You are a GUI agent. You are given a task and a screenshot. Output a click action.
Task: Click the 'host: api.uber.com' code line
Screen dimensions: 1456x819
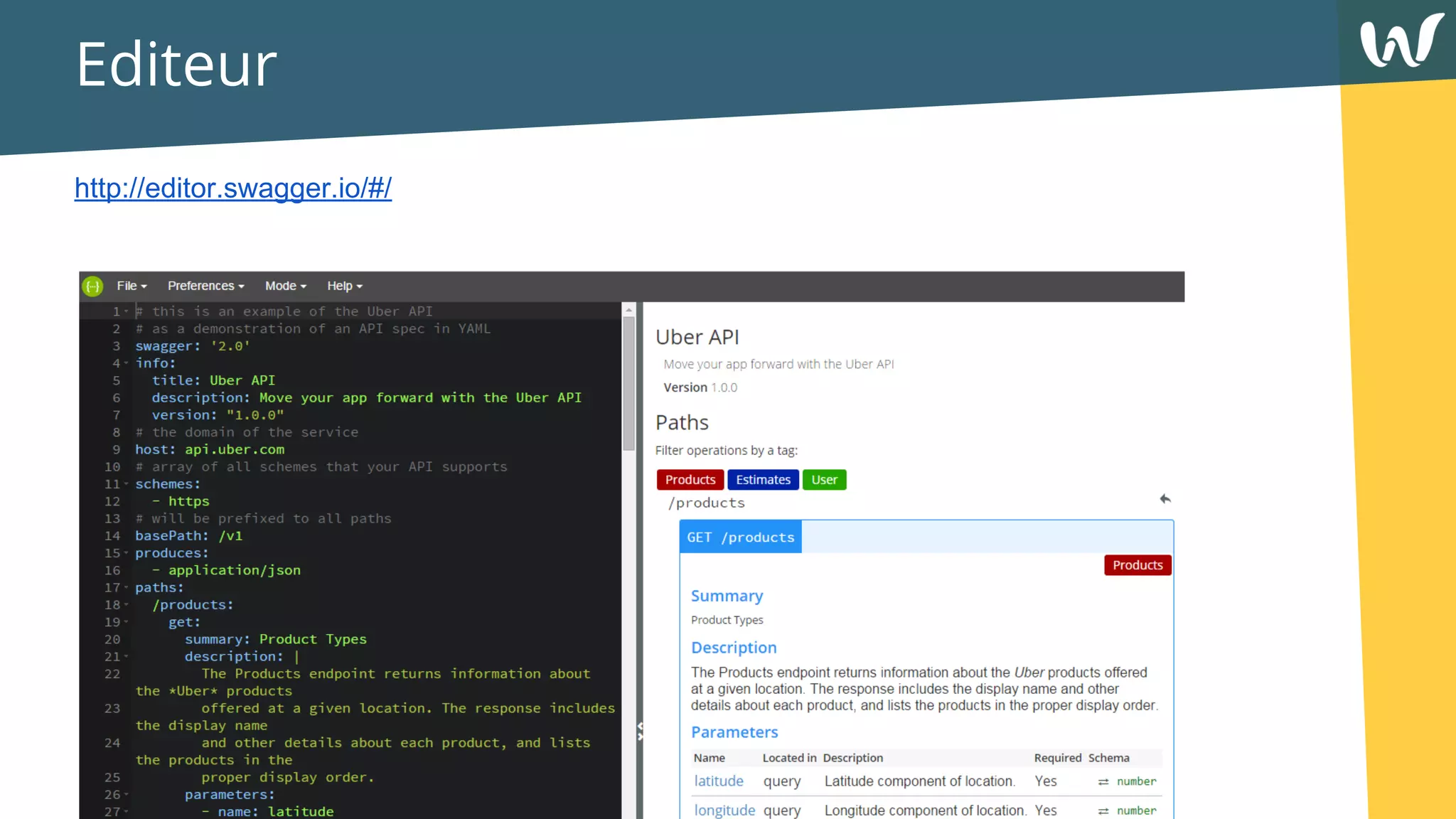pos(210,449)
